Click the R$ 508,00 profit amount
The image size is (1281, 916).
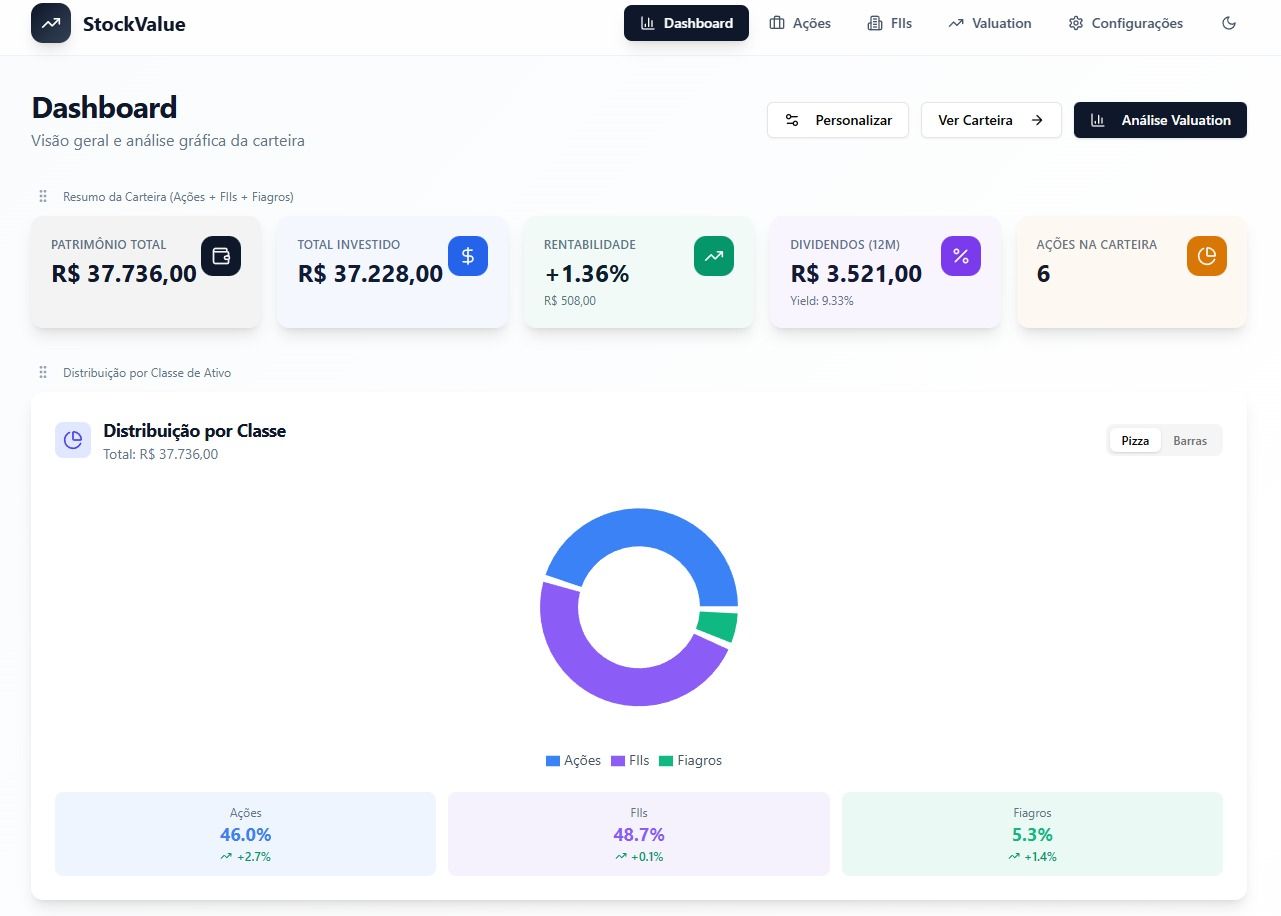click(570, 300)
